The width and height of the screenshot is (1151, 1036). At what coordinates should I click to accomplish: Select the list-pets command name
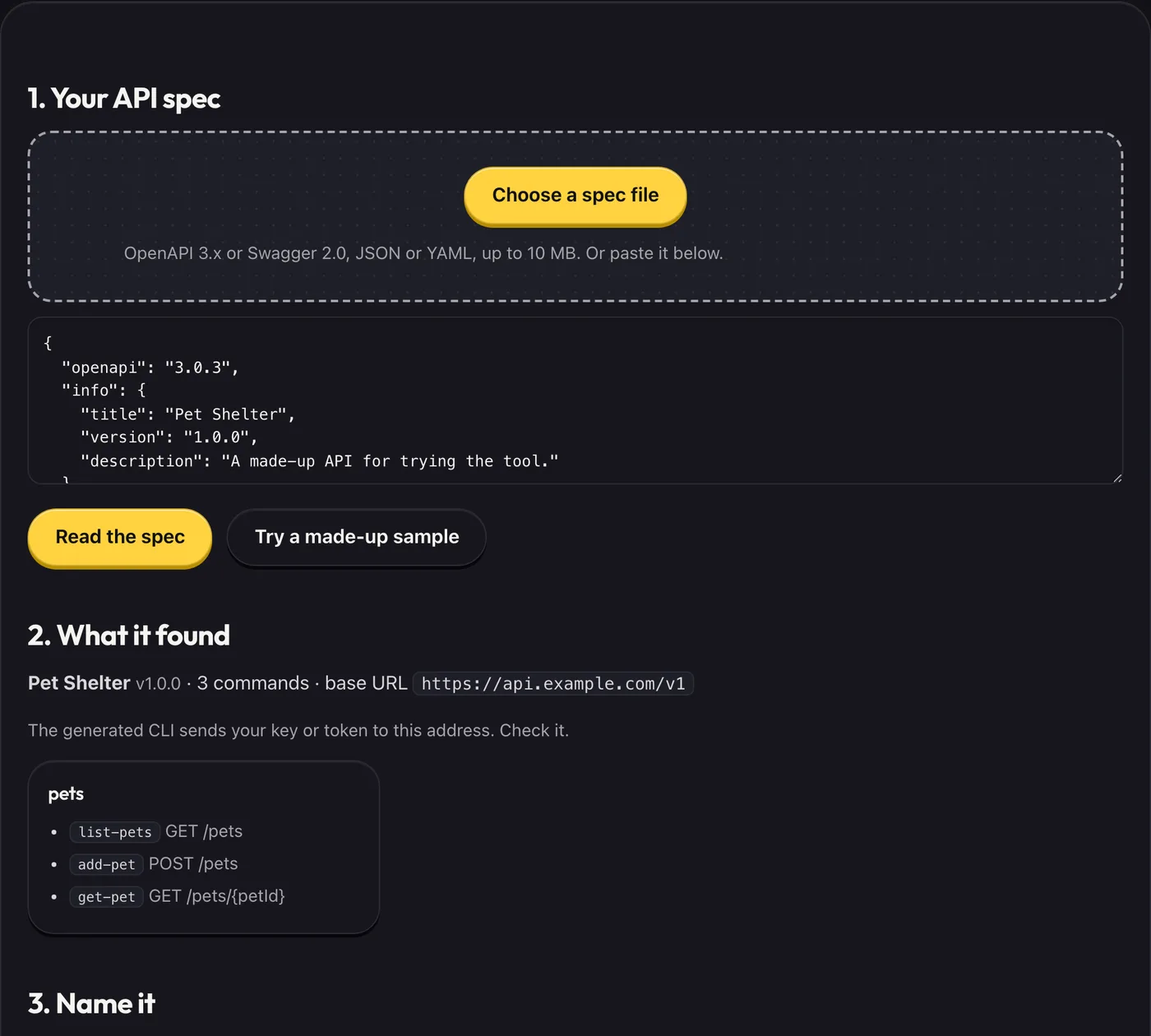tap(115, 832)
